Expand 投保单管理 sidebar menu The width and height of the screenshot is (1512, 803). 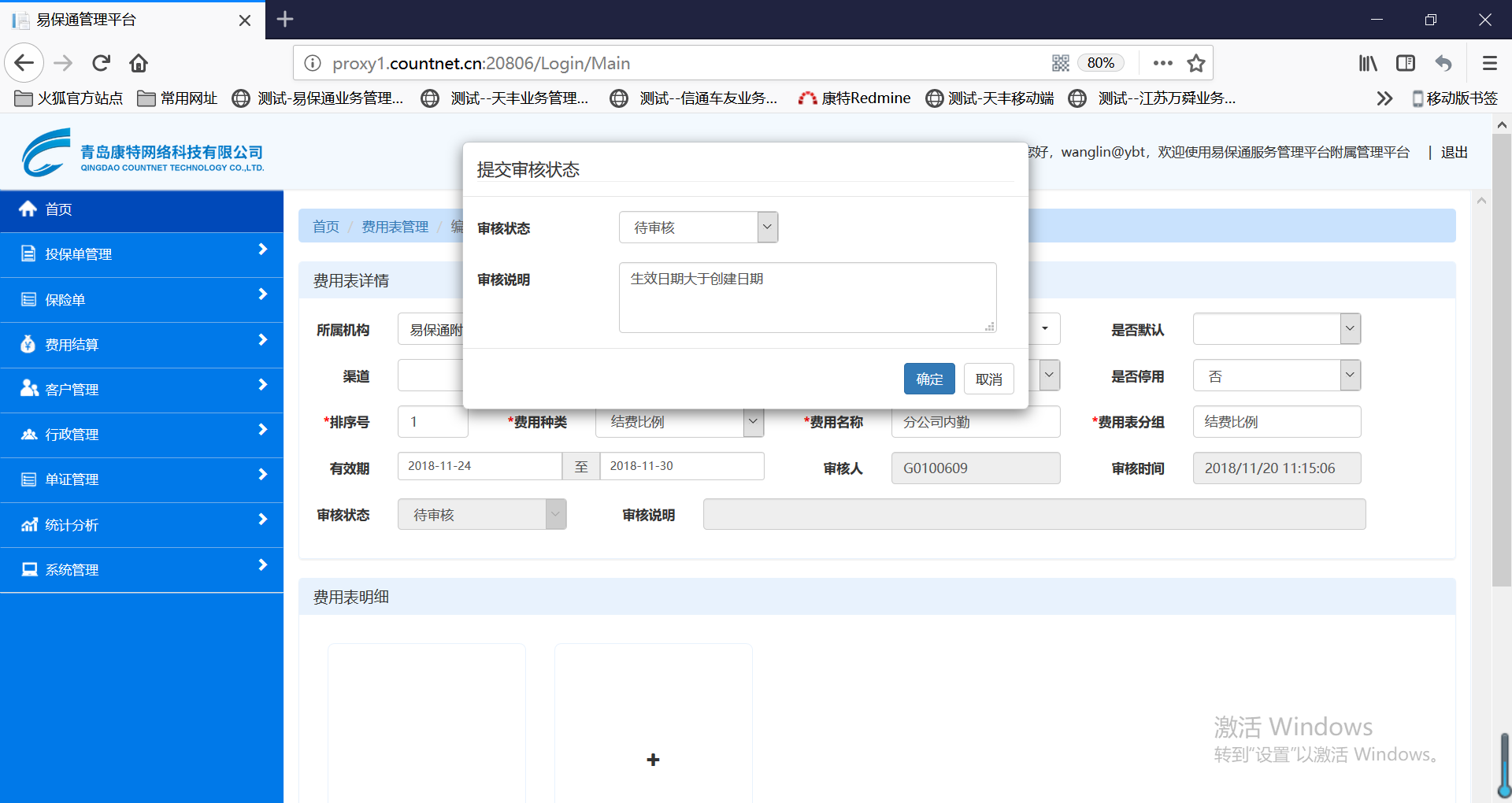click(x=142, y=254)
